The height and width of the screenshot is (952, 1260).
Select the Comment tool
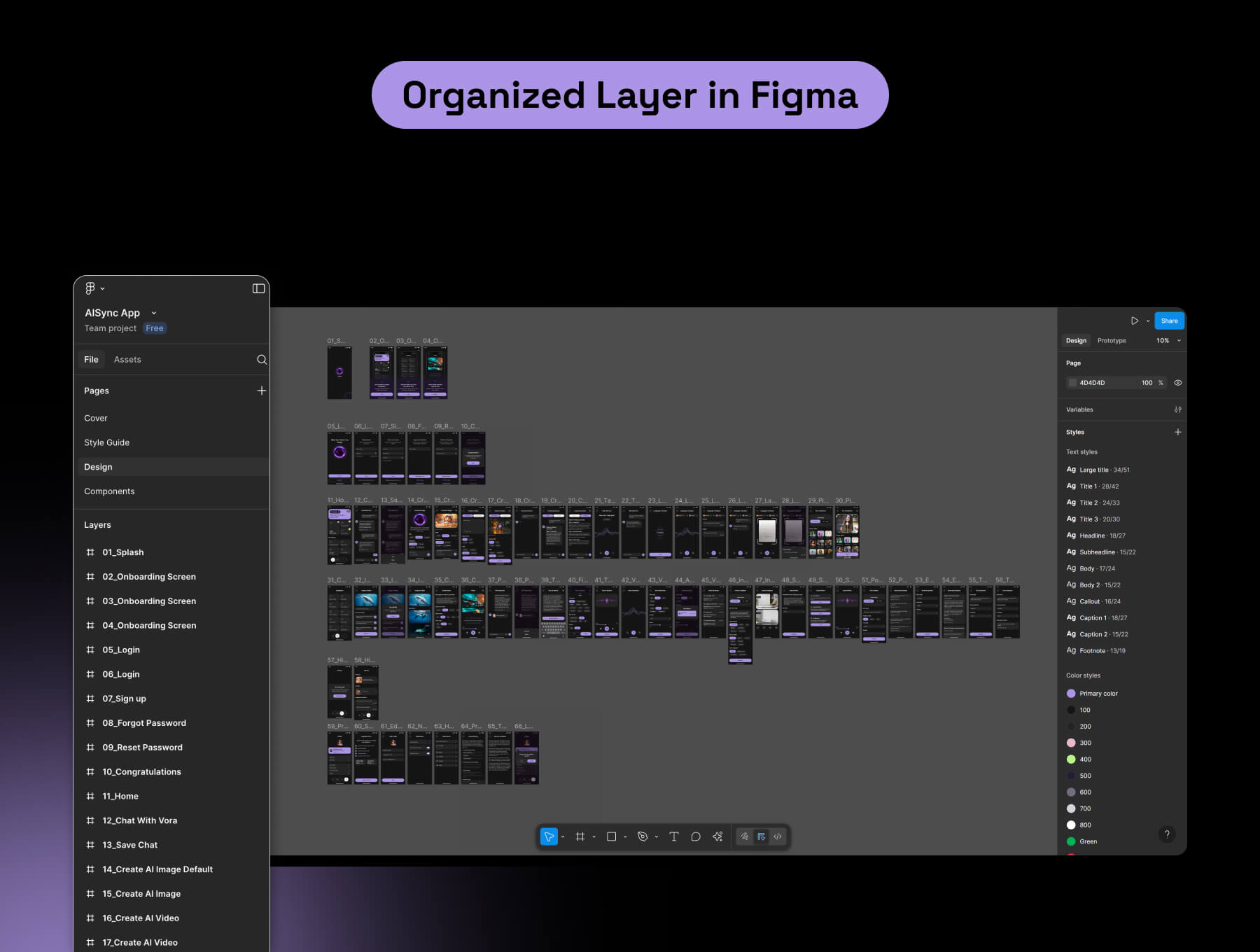click(696, 836)
